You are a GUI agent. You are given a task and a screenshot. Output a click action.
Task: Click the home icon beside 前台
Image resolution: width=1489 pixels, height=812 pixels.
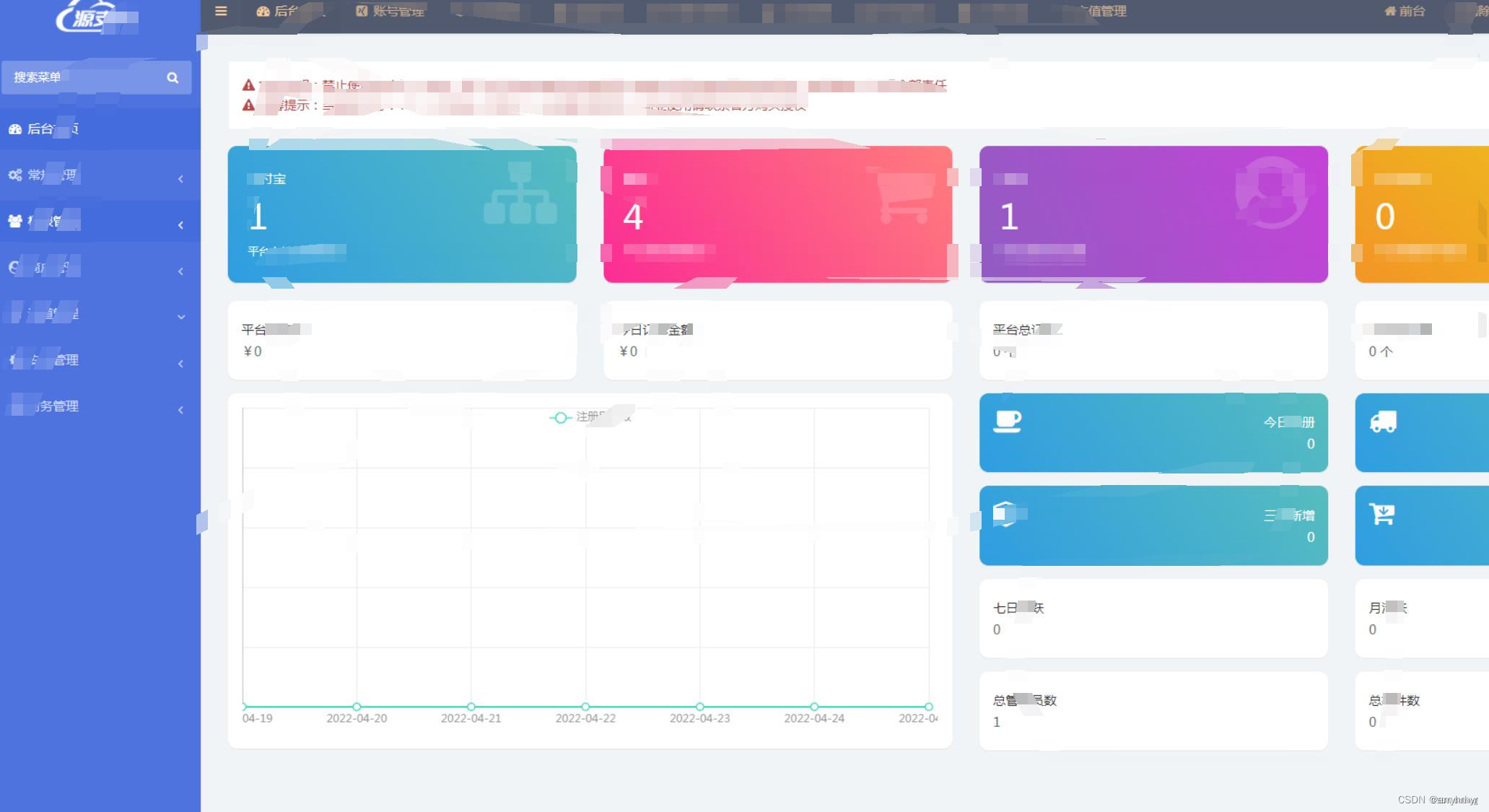pyautogui.click(x=1390, y=11)
